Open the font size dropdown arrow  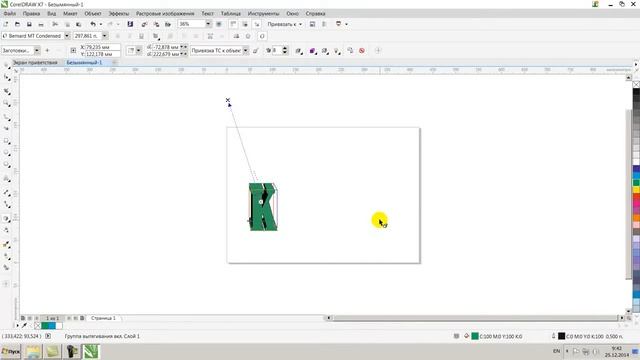coord(104,36)
